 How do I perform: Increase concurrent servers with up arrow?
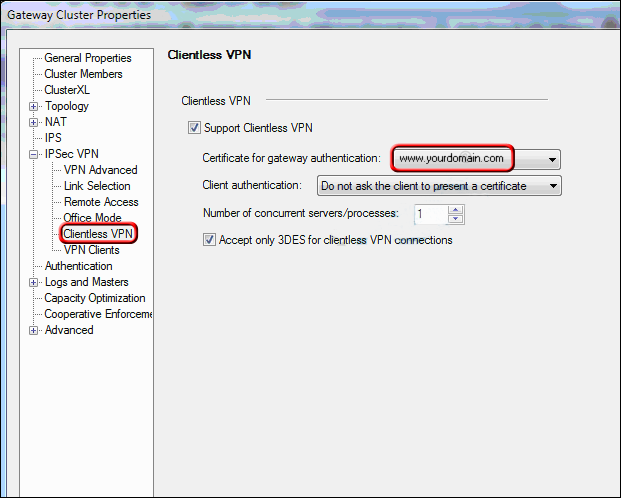pyautogui.click(x=455, y=210)
